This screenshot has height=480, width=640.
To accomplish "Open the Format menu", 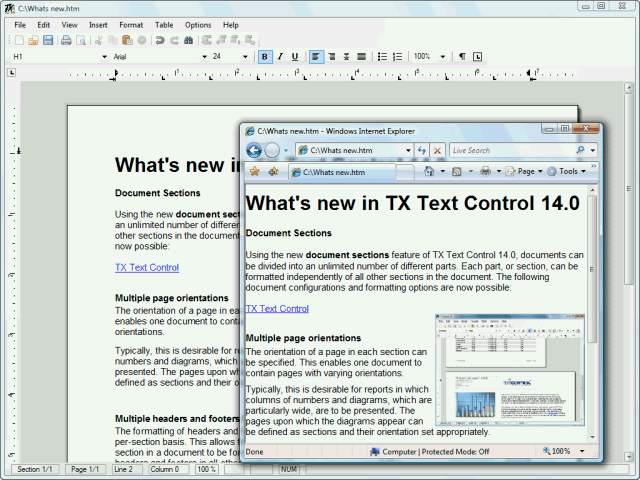I will [131, 24].
